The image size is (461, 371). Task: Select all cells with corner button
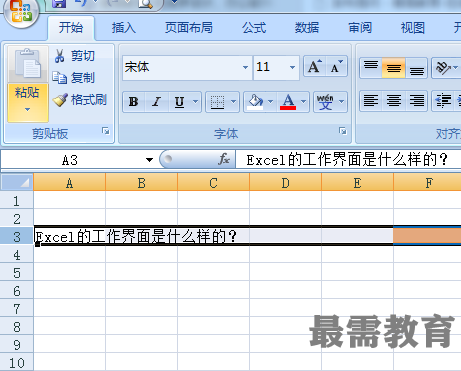click(17, 182)
